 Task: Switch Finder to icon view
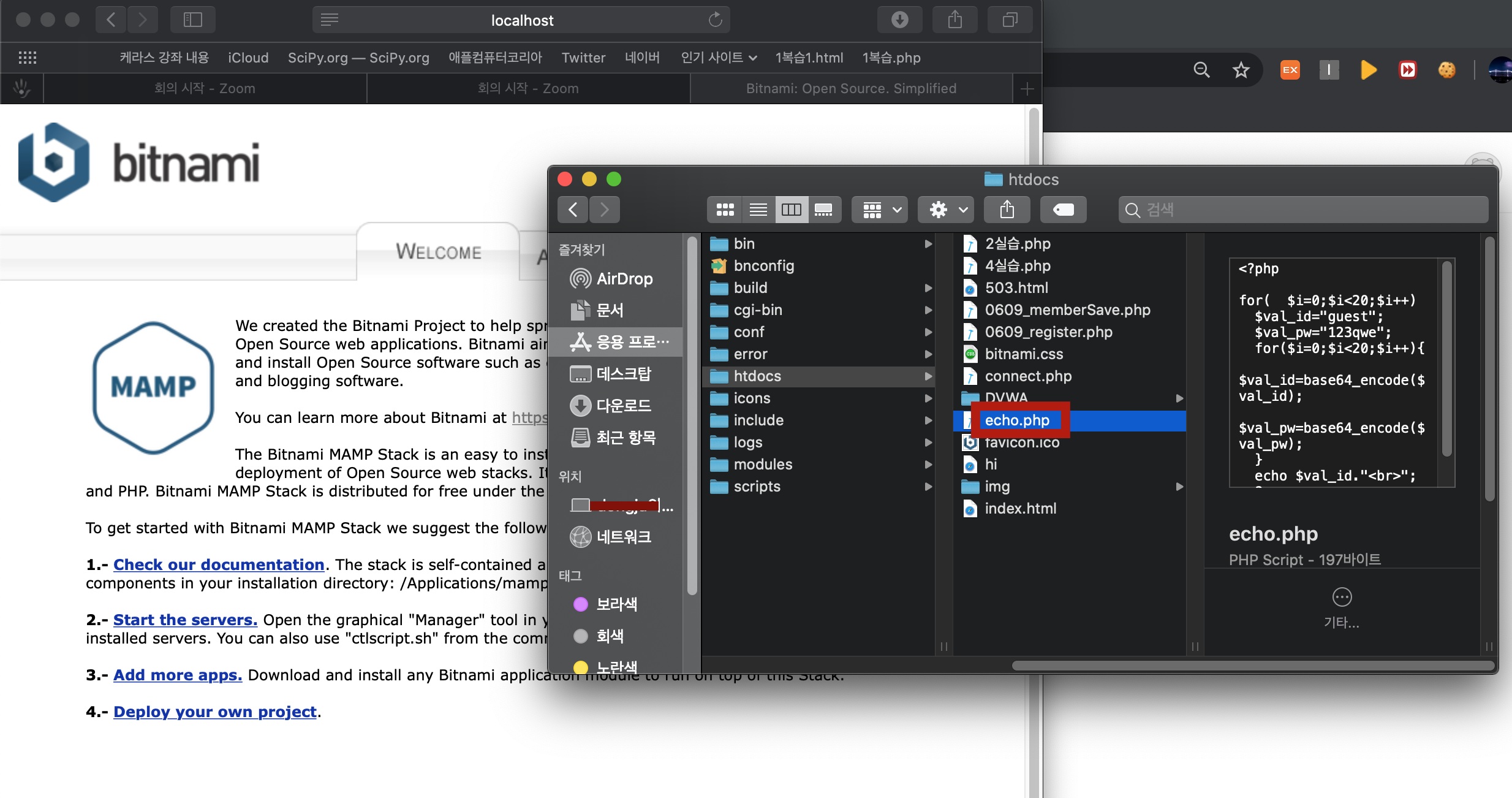(725, 210)
